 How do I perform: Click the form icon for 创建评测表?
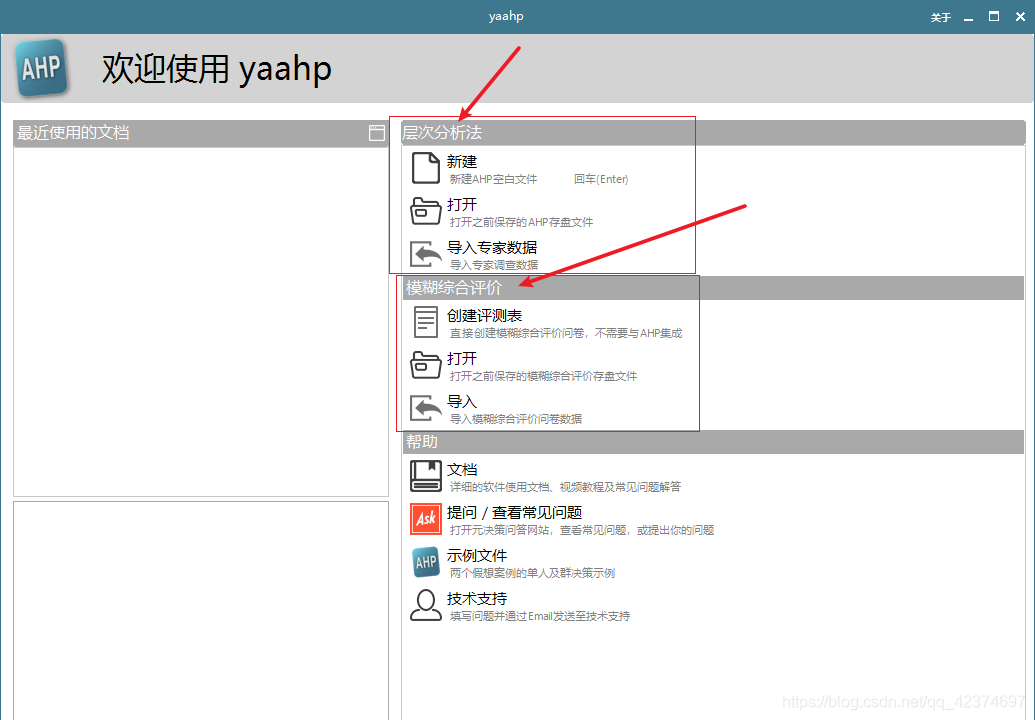426,322
